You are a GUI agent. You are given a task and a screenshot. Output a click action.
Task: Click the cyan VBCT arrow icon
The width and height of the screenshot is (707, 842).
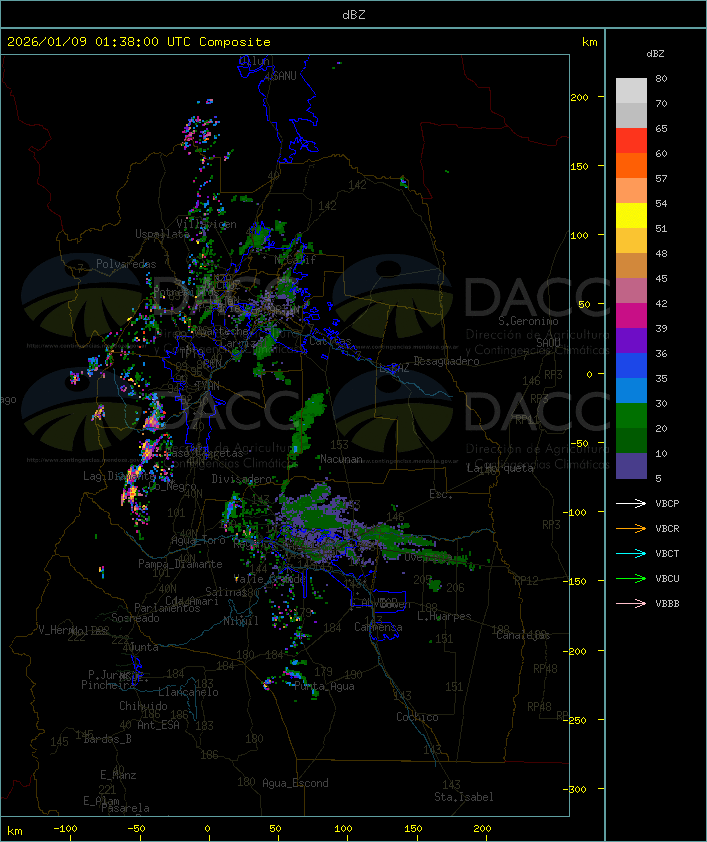[x=631, y=553]
